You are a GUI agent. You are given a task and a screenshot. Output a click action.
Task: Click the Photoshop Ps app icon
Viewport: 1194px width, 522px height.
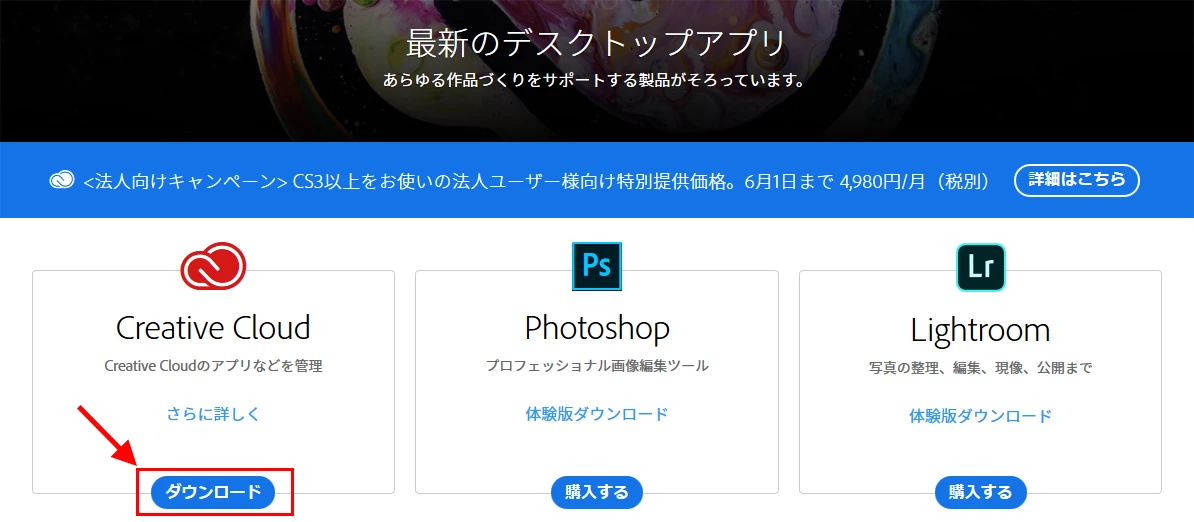pyautogui.click(x=597, y=266)
